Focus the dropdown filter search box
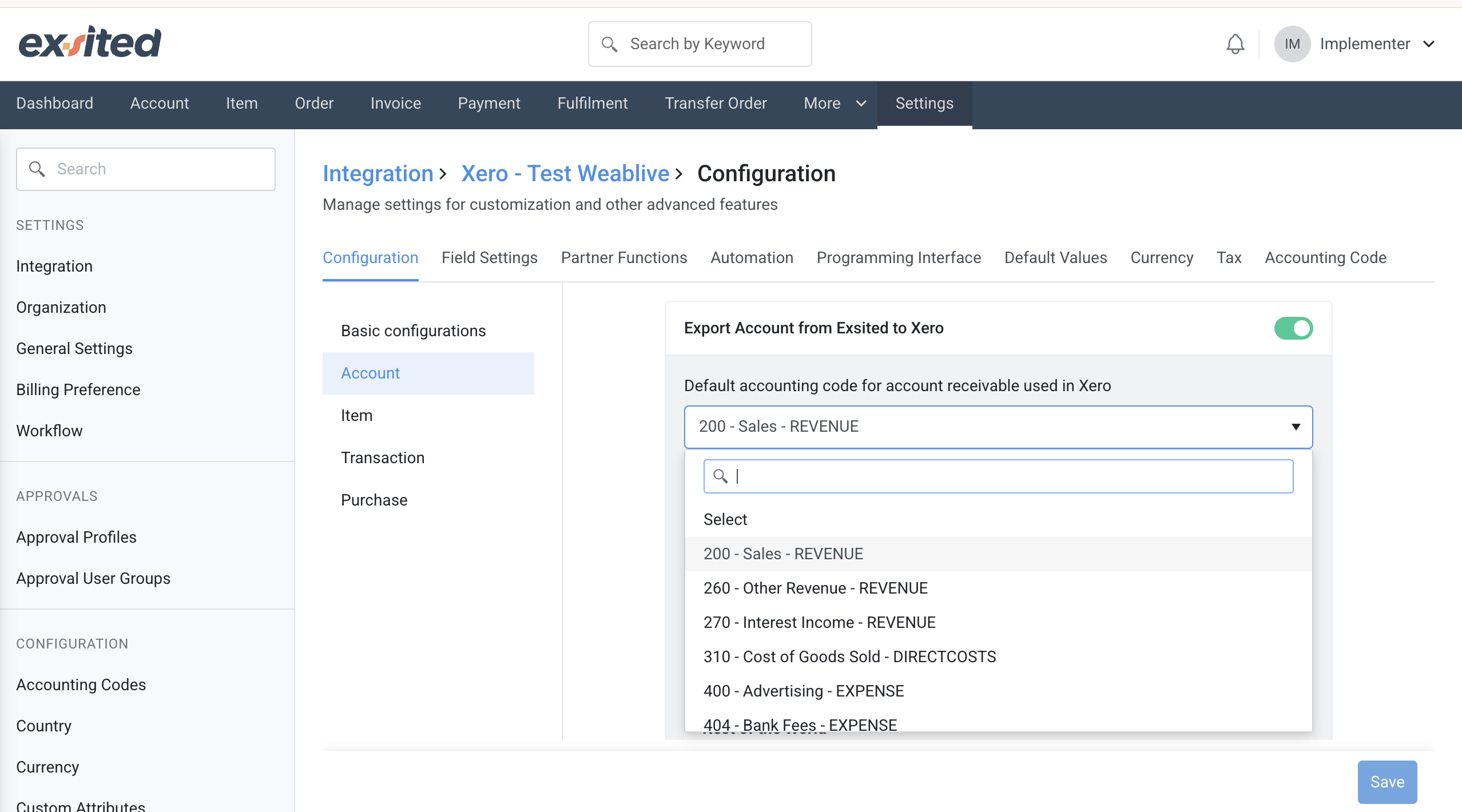The width and height of the screenshot is (1462, 812). click(998, 476)
